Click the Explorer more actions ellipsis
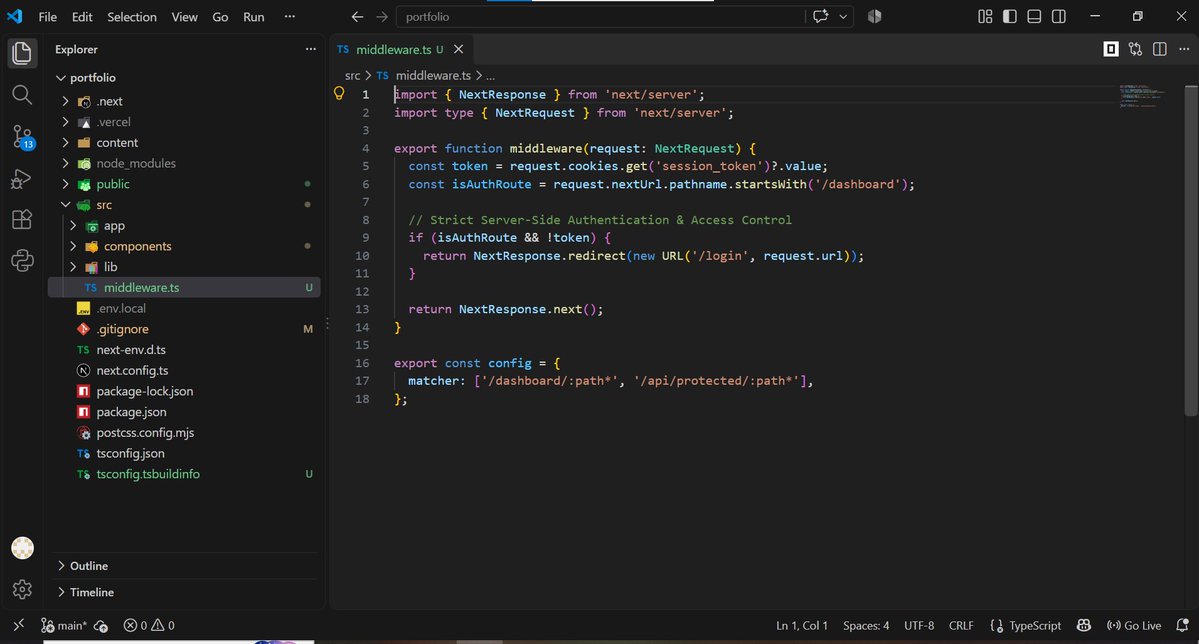1199x644 pixels. click(310, 49)
